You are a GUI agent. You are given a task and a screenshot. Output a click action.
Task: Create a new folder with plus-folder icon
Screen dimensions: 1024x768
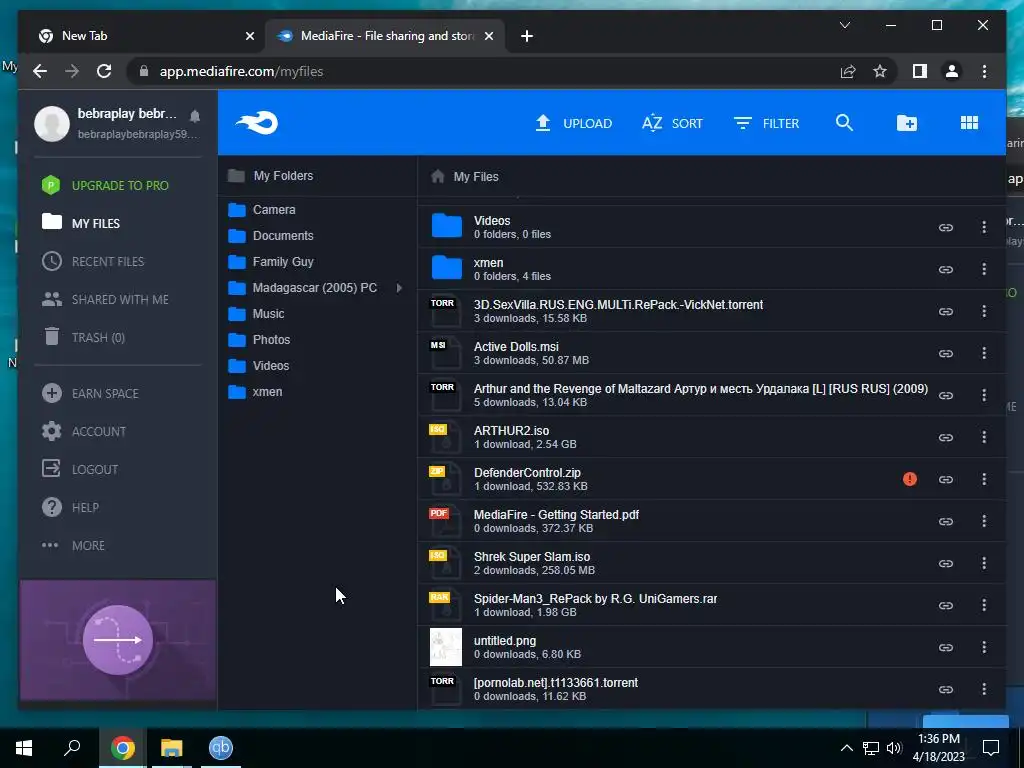tap(906, 123)
